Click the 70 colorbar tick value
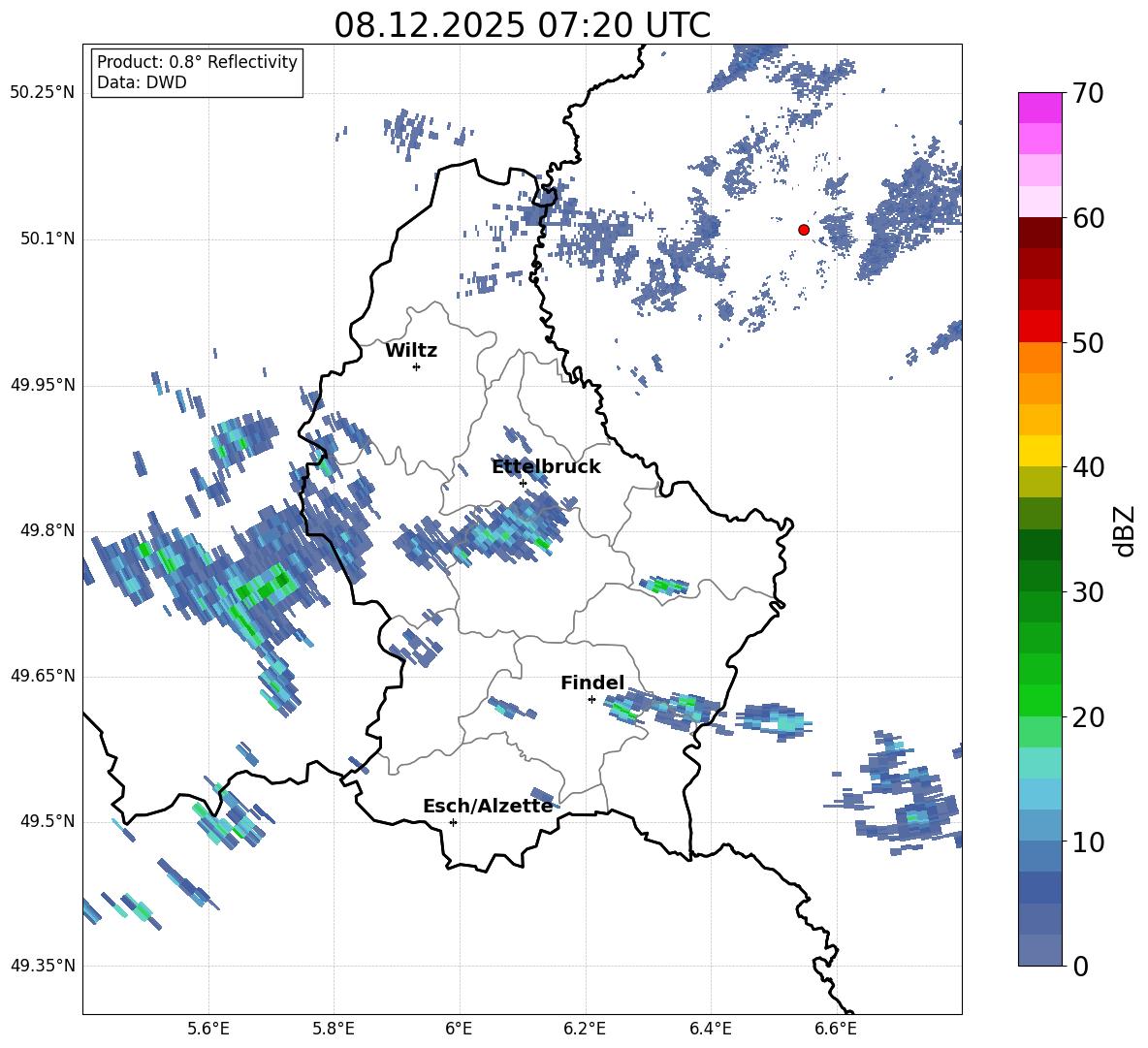 click(1088, 94)
